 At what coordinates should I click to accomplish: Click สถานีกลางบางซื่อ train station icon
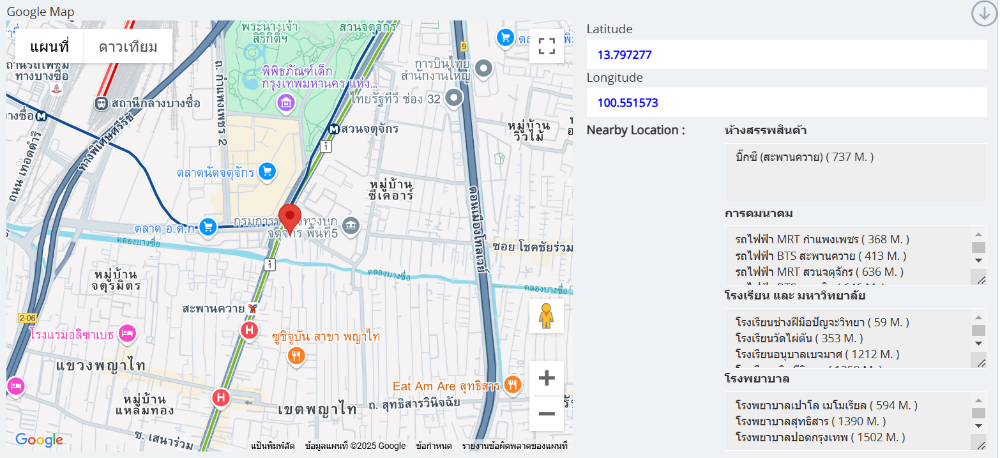[x=101, y=103]
